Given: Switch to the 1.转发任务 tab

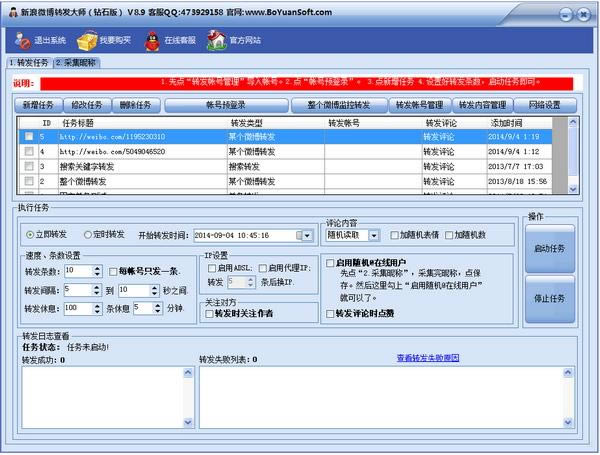Looking at the screenshot, I should coord(29,63).
